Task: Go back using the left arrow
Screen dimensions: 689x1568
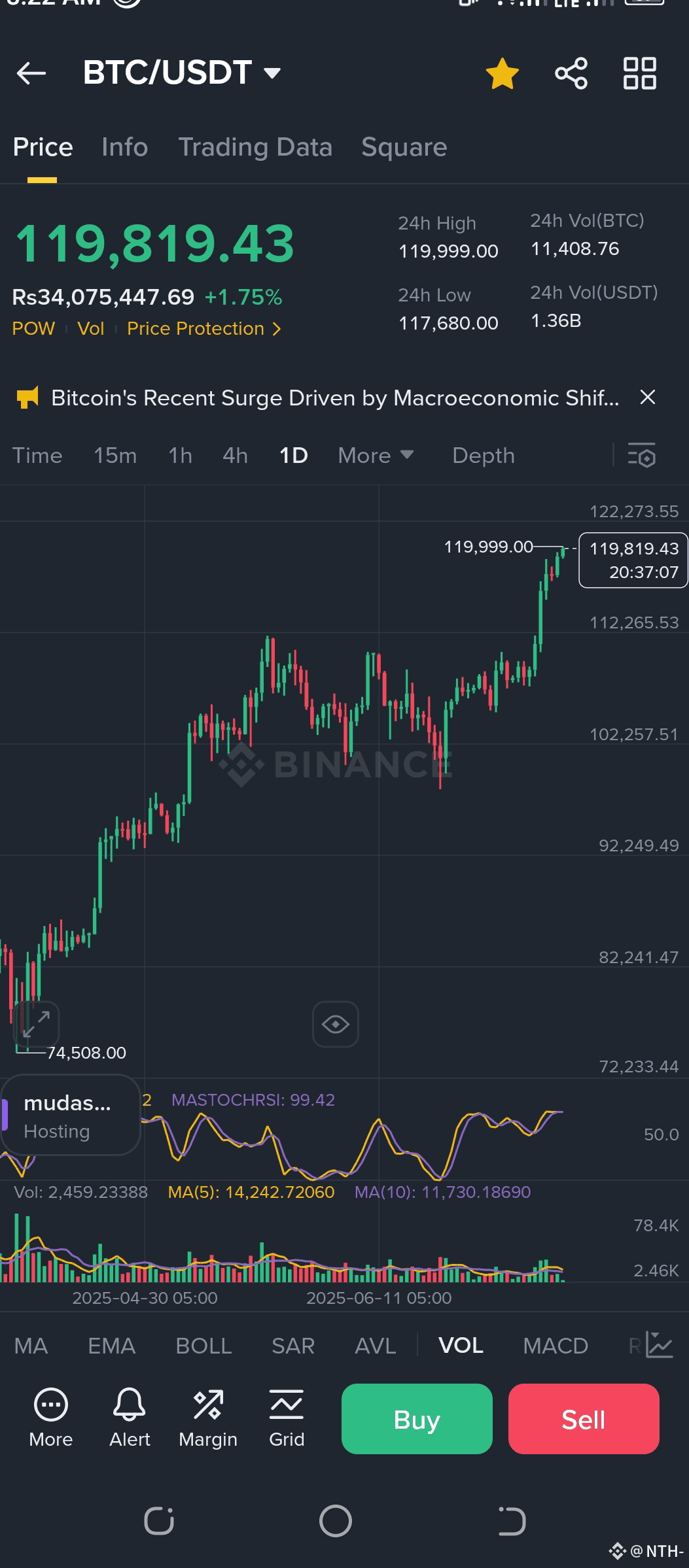Action: (31, 73)
